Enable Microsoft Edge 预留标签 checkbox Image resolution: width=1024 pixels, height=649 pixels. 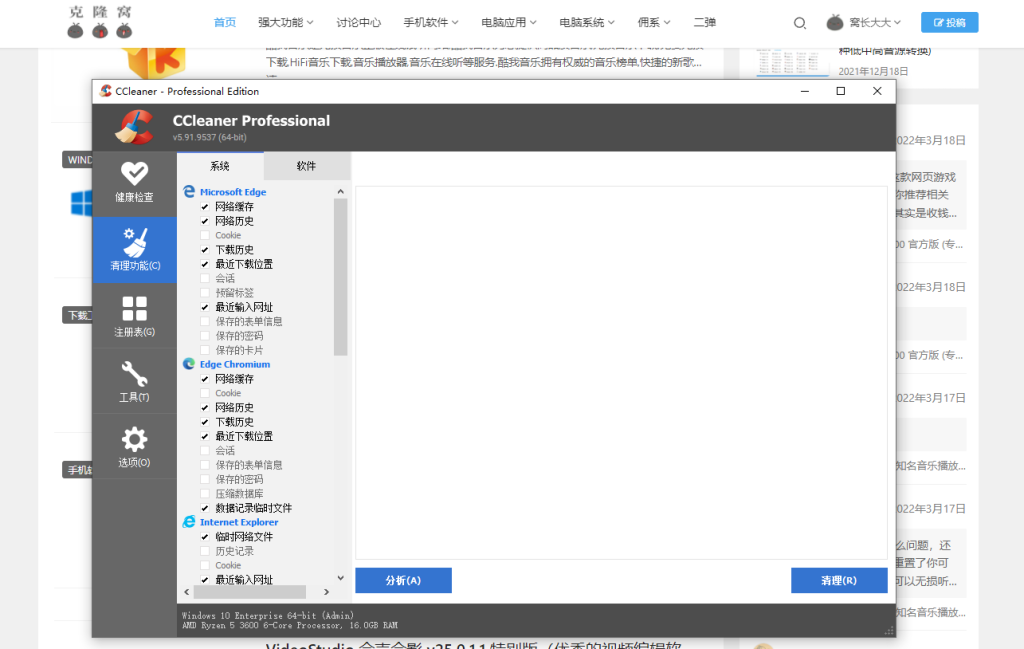tap(204, 293)
